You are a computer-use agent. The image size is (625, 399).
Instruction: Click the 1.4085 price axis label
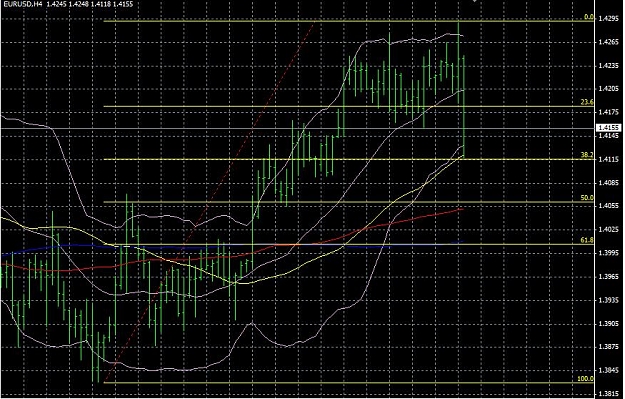point(609,183)
